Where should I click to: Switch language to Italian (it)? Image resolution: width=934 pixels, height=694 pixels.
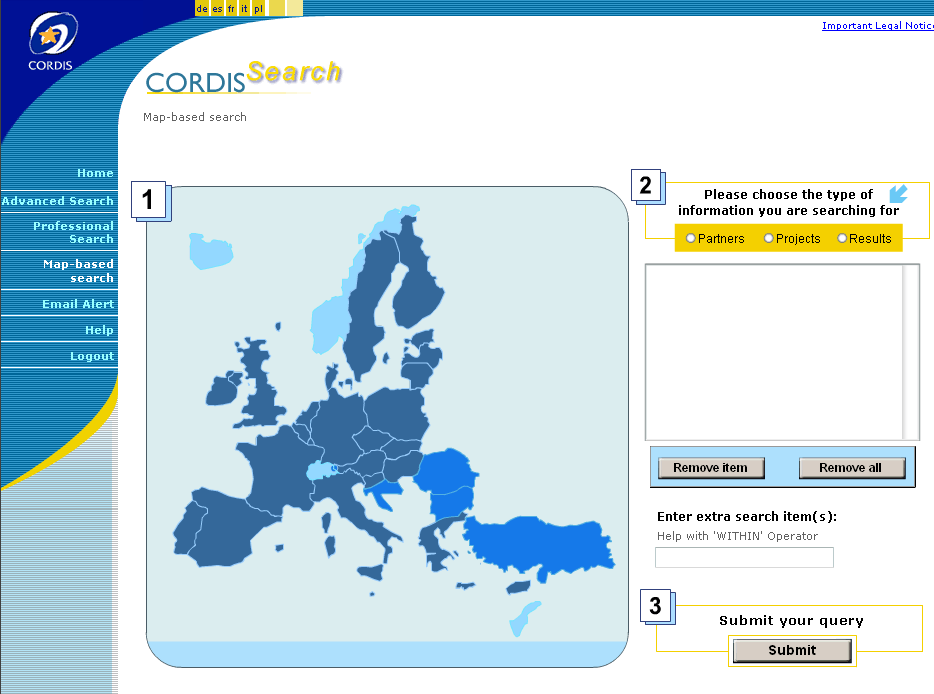point(244,8)
